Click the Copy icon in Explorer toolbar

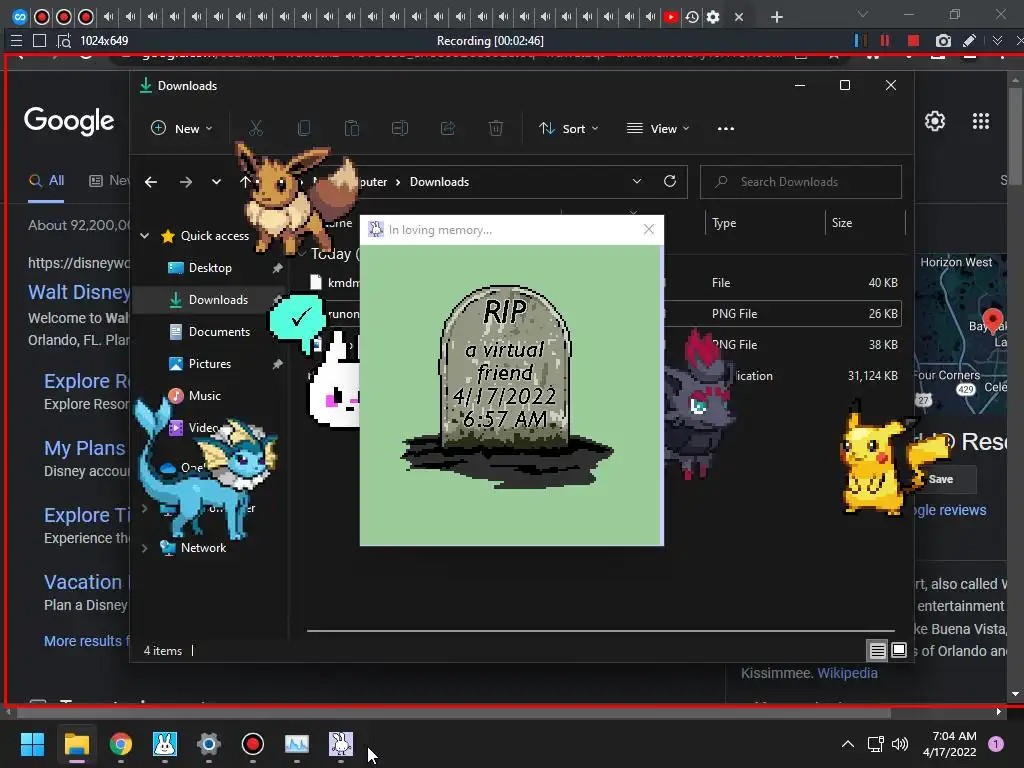click(x=304, y=129)
